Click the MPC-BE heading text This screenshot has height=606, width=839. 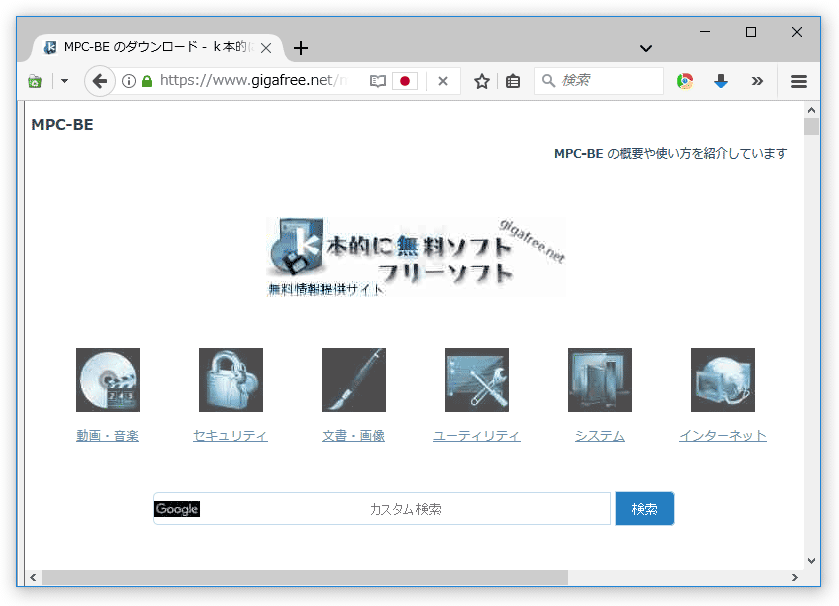point(62,125)
